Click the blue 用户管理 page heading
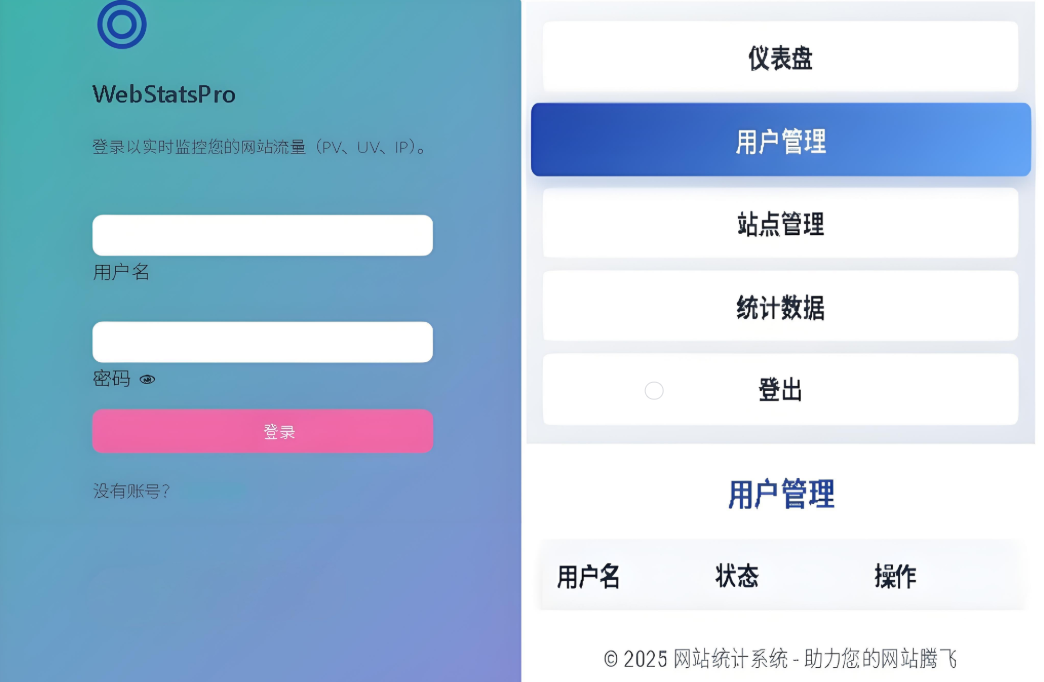The height and width of the screenshot is (682, 1044). 781,494
